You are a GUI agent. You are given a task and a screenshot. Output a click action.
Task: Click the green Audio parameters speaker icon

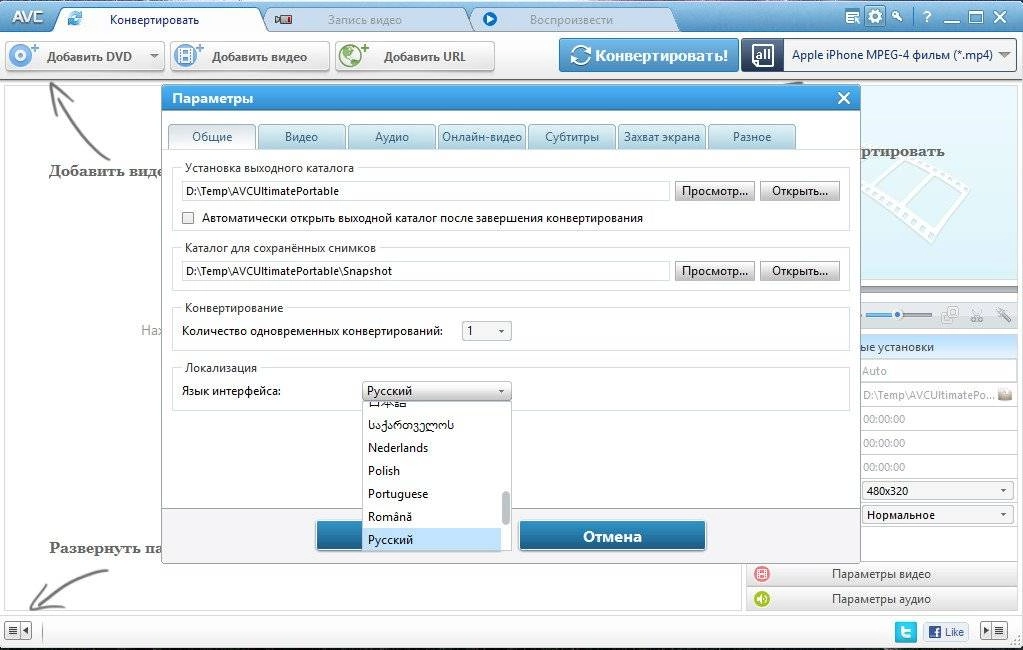[761, 598]
